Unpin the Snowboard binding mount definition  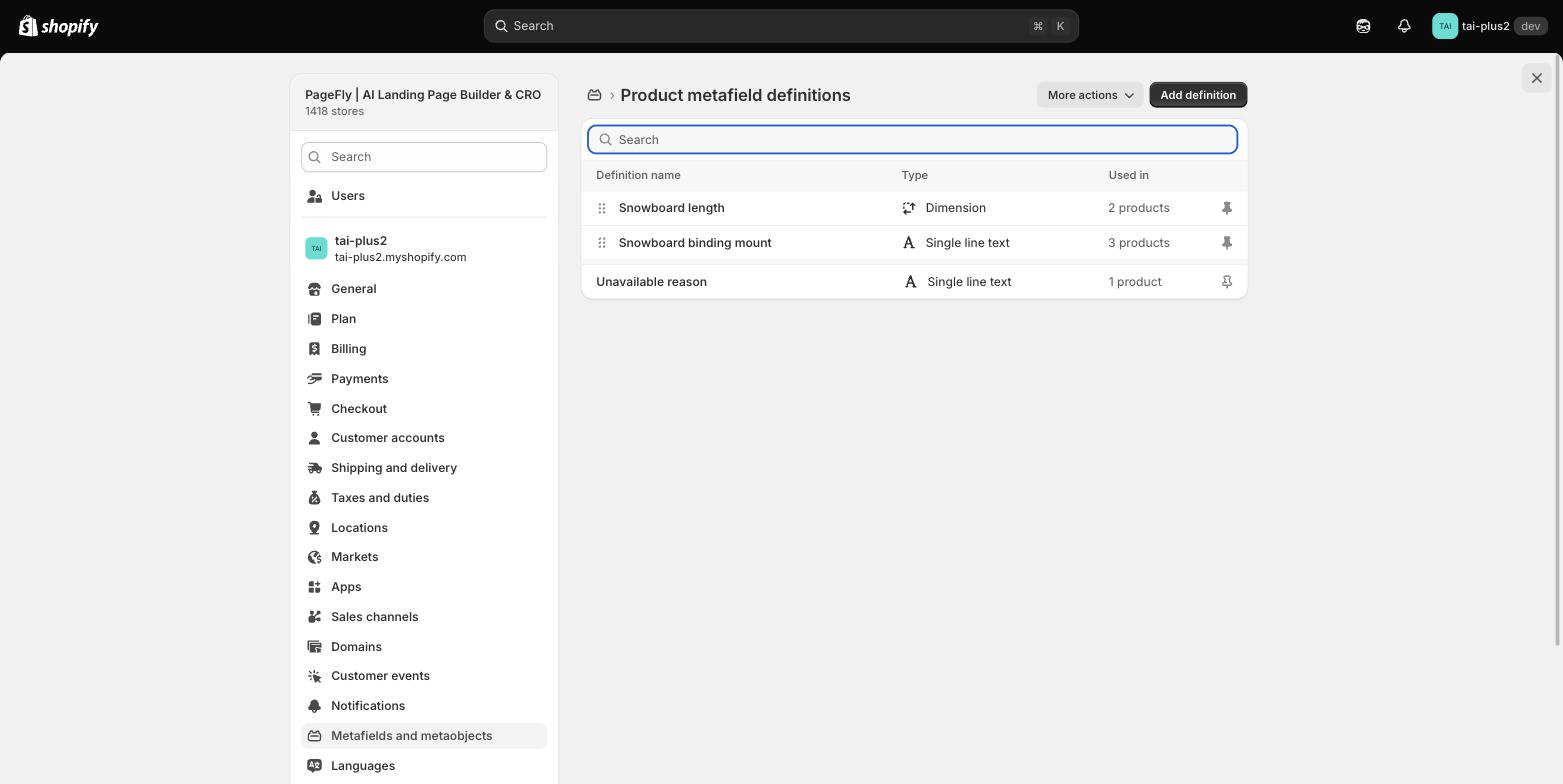[1227, 243]
